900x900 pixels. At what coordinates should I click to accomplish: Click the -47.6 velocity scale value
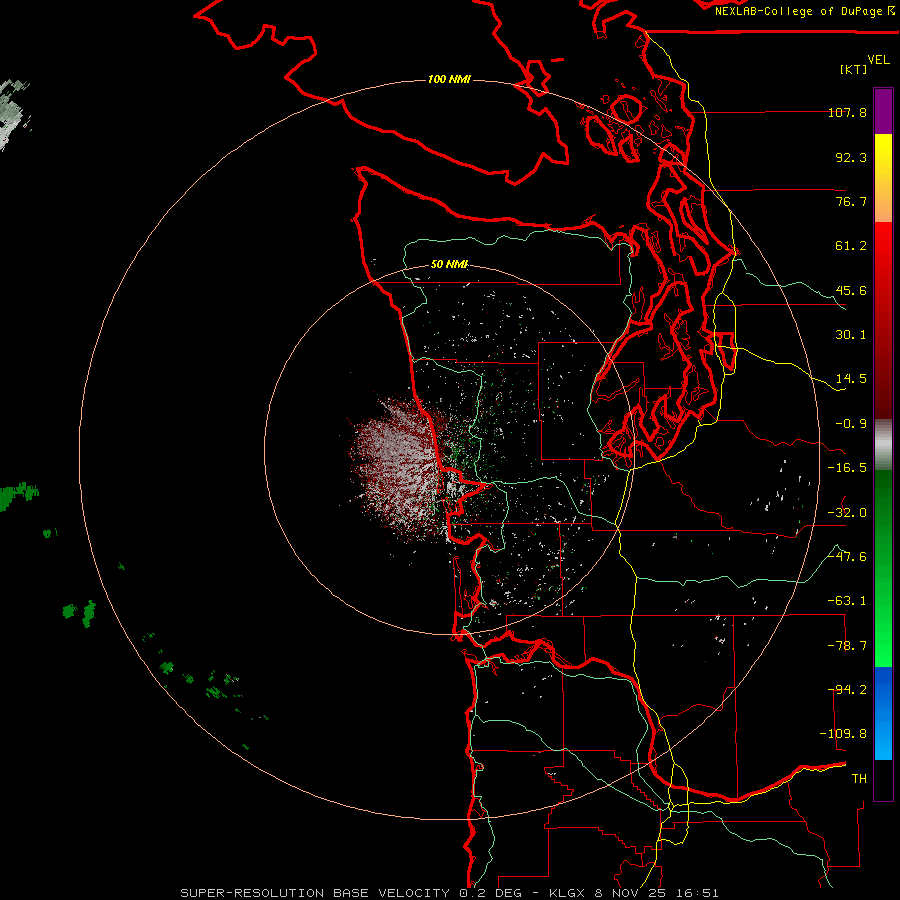click(847, 557)
